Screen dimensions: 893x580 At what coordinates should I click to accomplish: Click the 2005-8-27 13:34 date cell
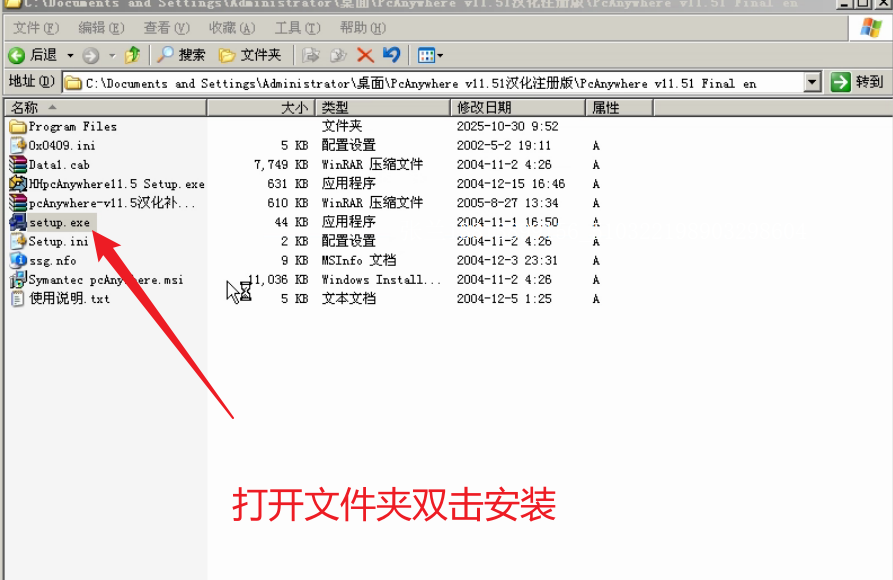point(507,203)
